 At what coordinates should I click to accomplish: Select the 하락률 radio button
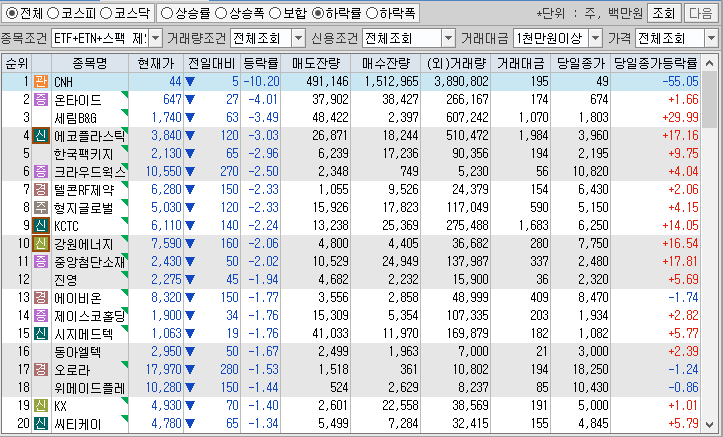[x=318, y=13]
